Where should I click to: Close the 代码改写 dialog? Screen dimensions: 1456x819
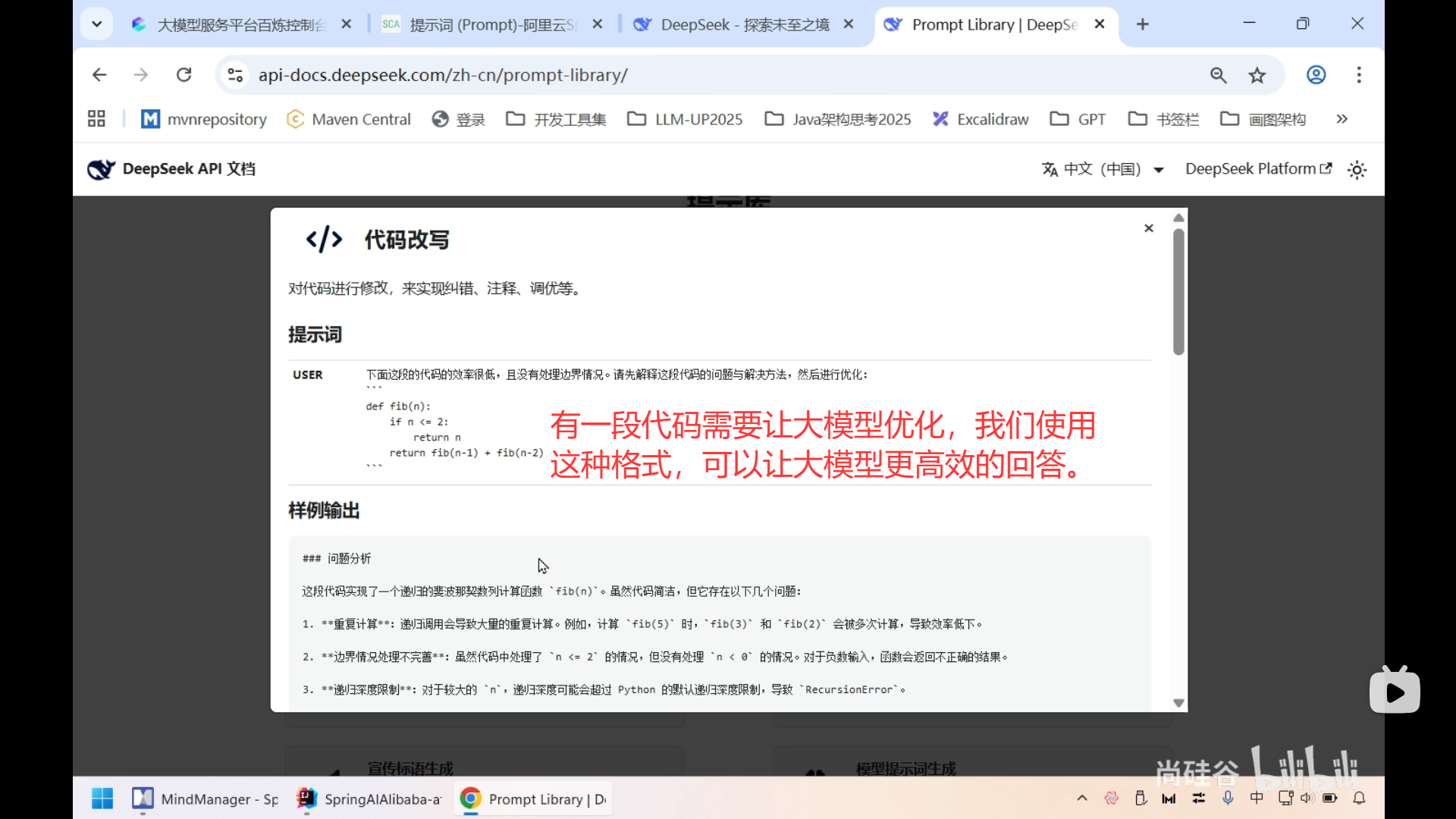(1148, 227)
